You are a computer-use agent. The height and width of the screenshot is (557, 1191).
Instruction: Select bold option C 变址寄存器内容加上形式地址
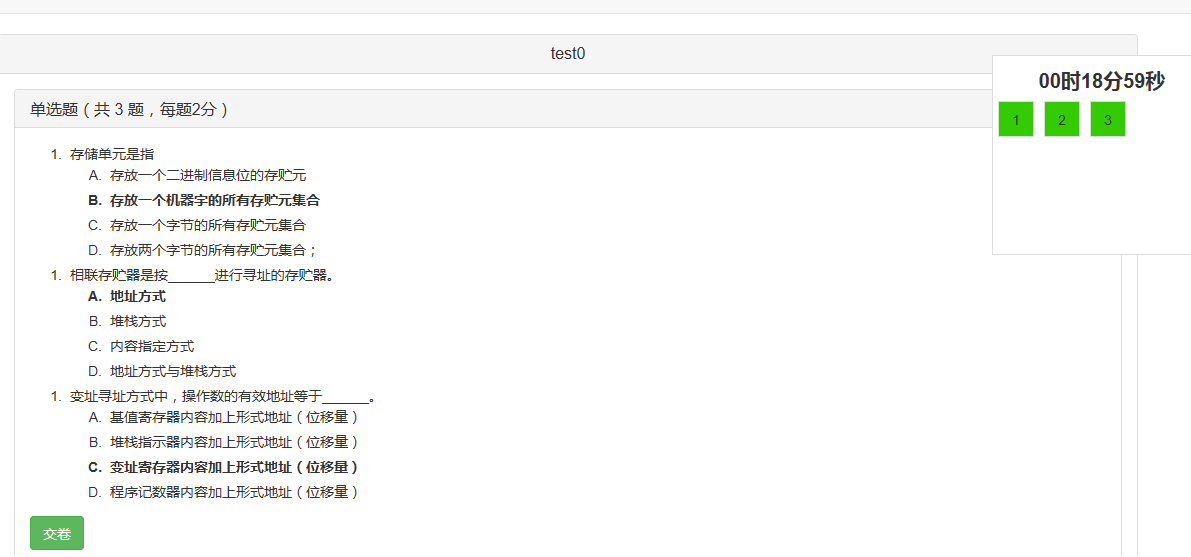point(234,467)
